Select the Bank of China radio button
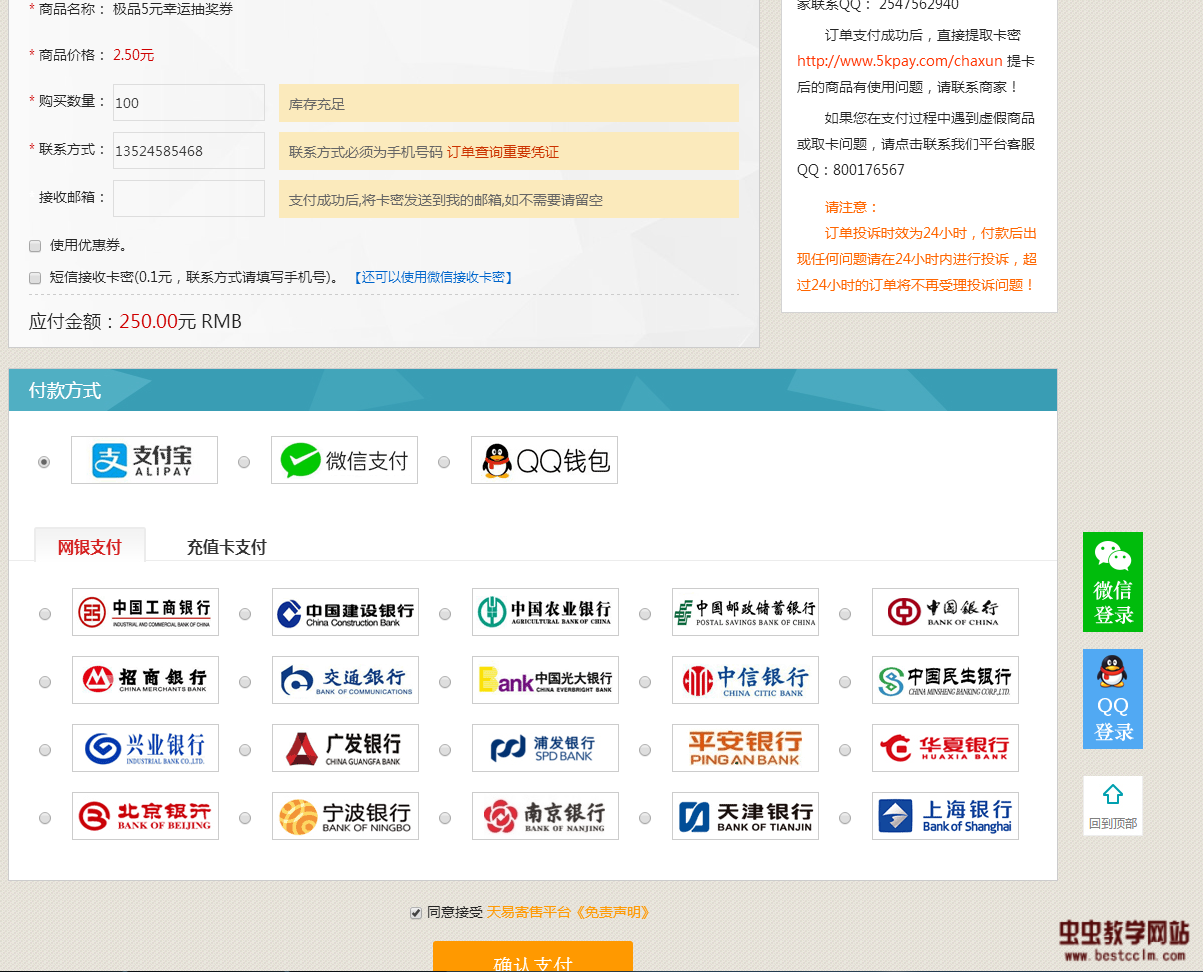The image size is (1203, 972). pyautogui.click(x=845, y=614)
